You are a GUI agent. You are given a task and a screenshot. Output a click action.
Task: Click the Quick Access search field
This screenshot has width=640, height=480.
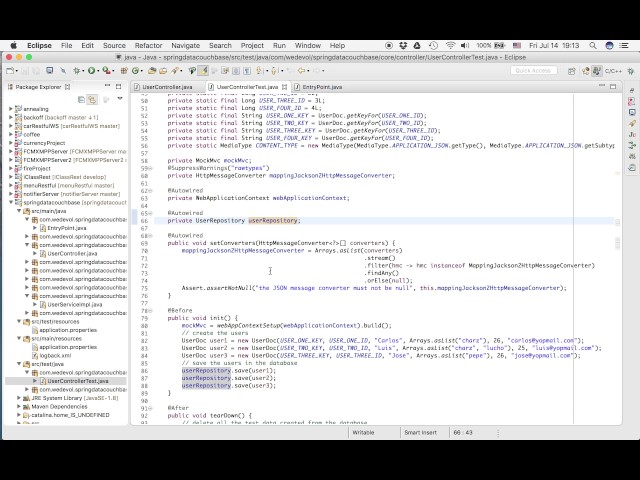[533, 71]
